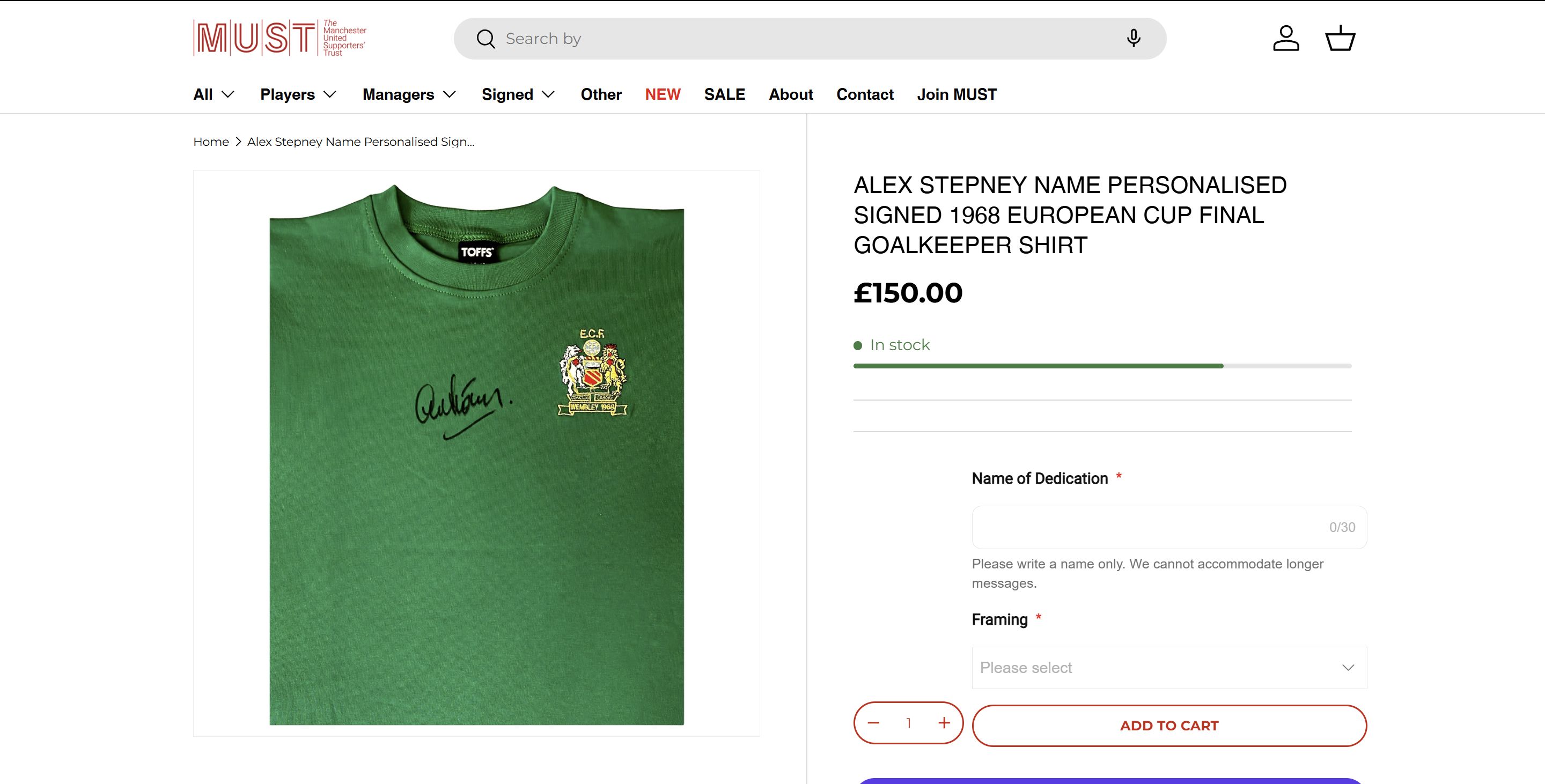Screen dimensions: 1545x784
Task: Increase quantity with the plus button
Action: [x=944, y=723]
